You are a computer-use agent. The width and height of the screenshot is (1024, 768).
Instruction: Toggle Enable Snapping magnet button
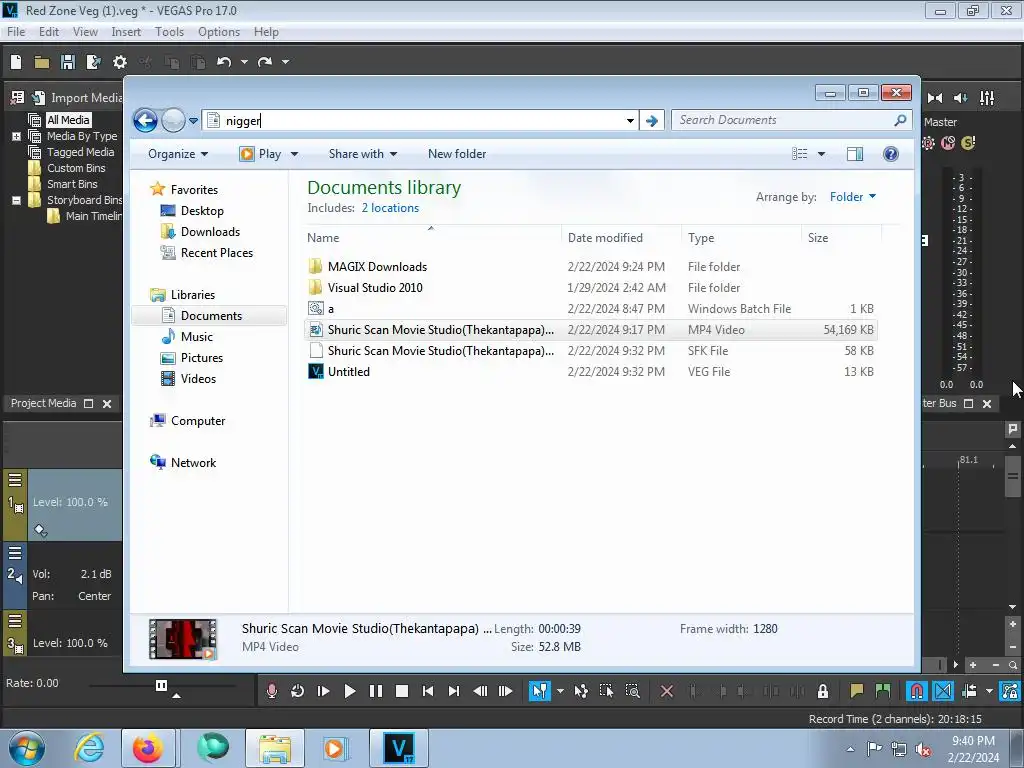[x=917, y=691]
